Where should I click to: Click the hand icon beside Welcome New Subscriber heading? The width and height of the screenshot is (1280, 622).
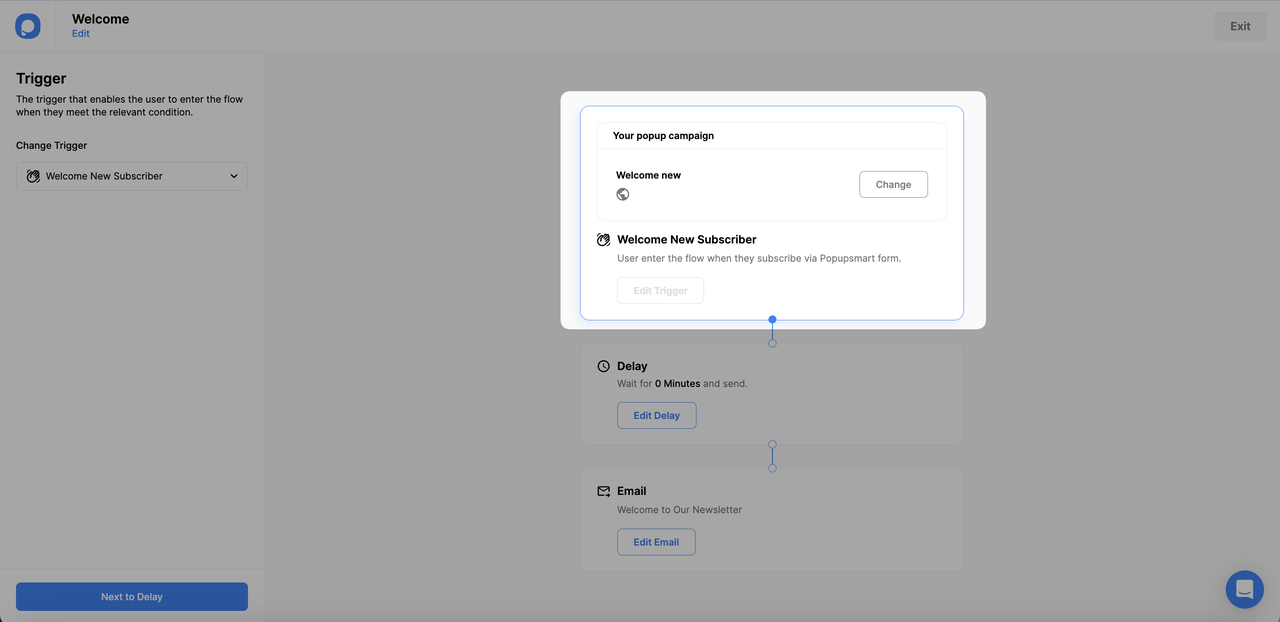[x=603, y=240]
